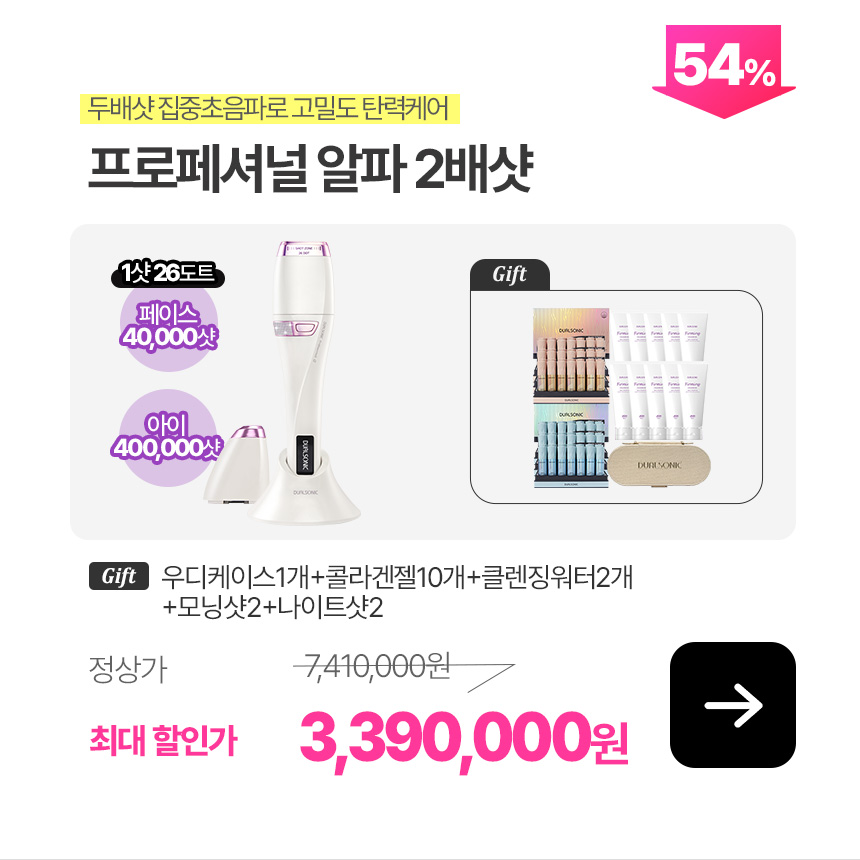Click the yellow highlighted tagline text
Image resolution: width=860 pixels, height=860 pixels.
tap(269, 109)
